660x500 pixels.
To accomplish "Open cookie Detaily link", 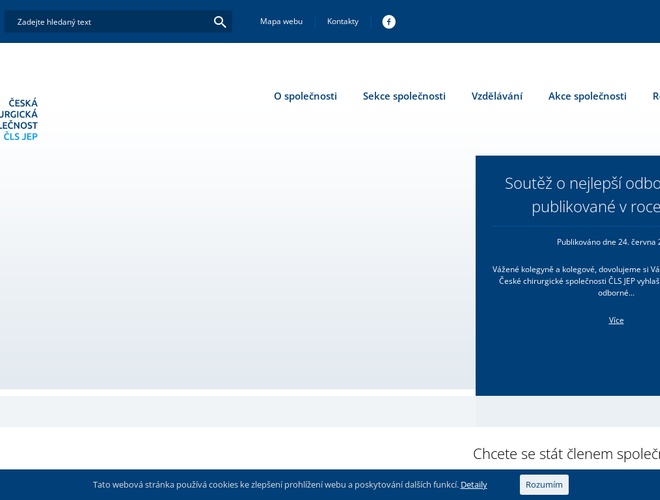I will click(x=474, y=485).
